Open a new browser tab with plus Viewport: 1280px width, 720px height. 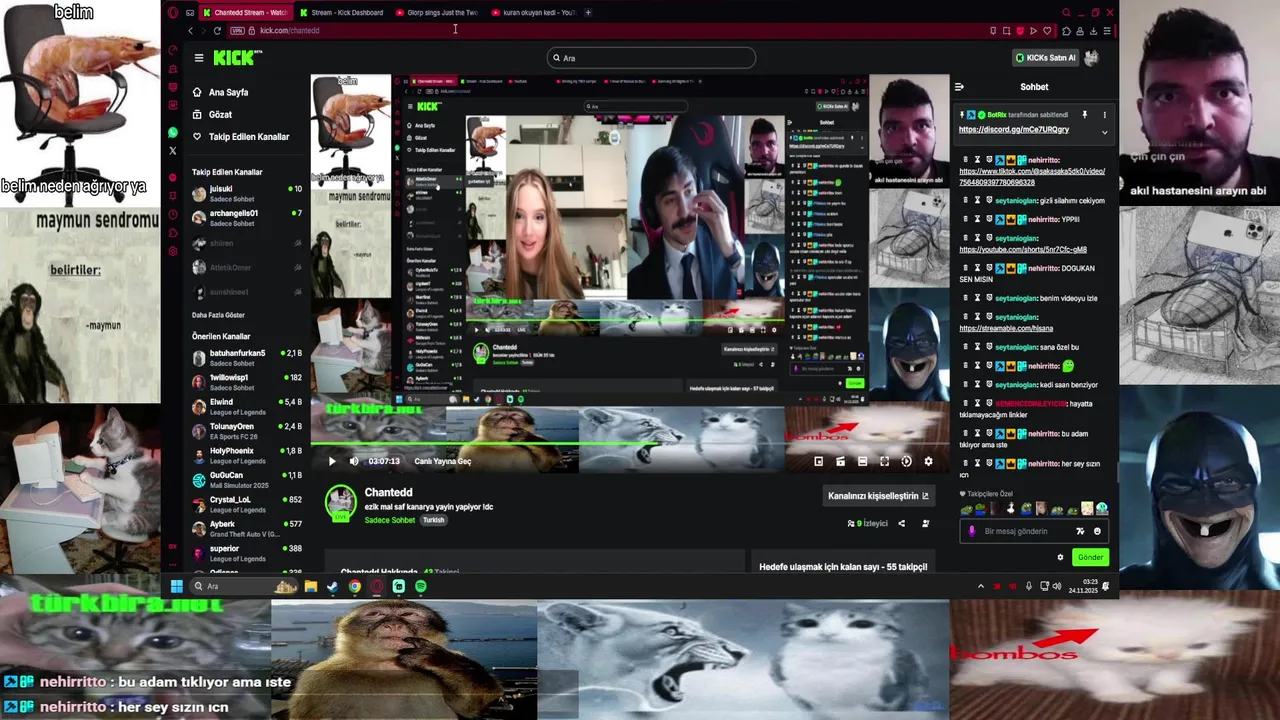point(588,13)
